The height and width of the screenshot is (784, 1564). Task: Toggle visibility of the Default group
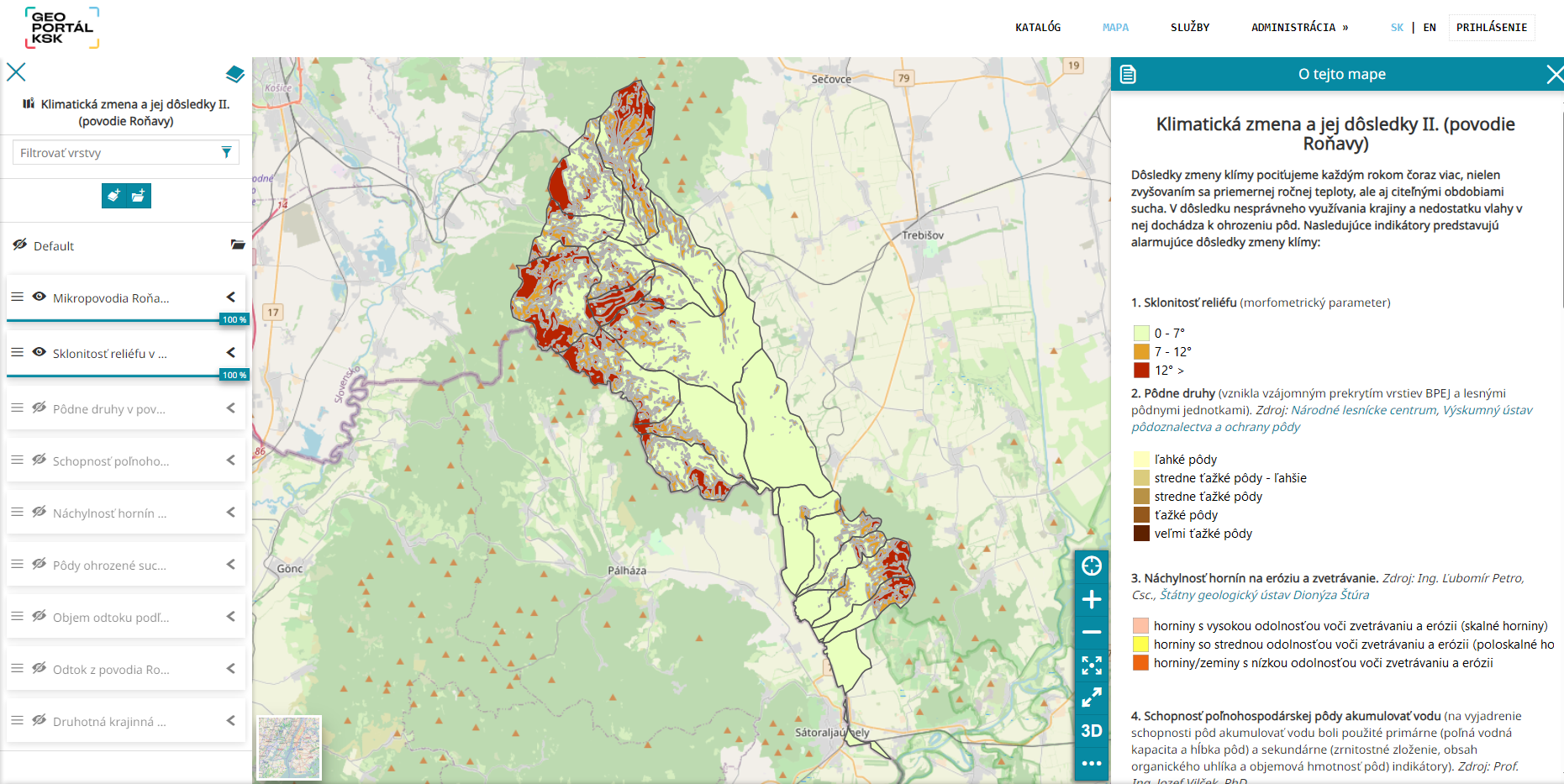click(20, 245)
